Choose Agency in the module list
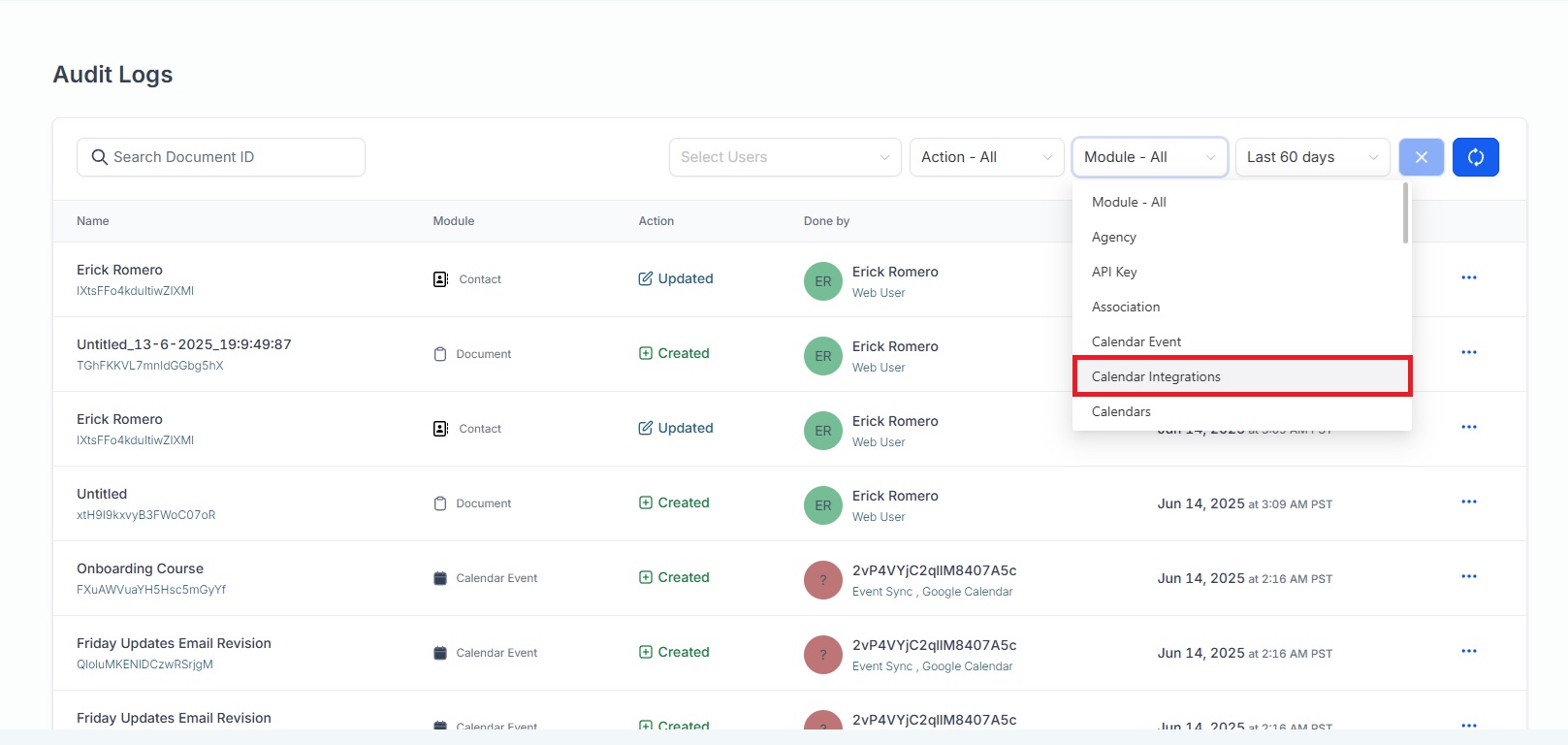 pyautogui.click(x=1114, y=237)
